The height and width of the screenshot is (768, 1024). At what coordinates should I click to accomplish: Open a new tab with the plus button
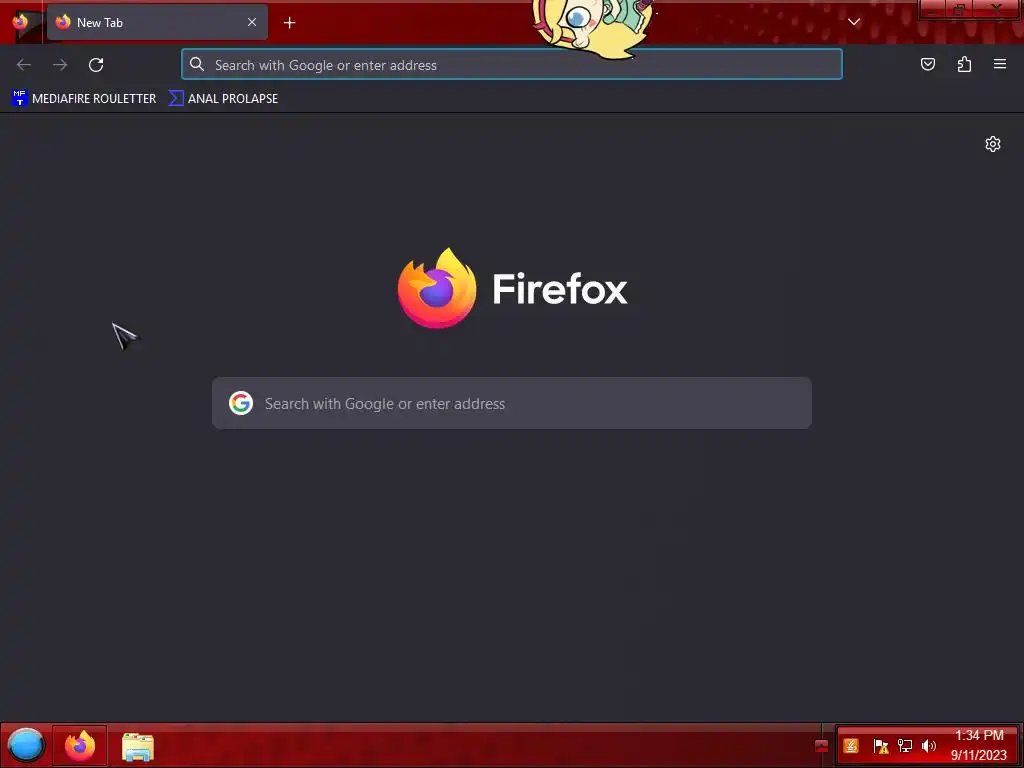click(289, 23)
